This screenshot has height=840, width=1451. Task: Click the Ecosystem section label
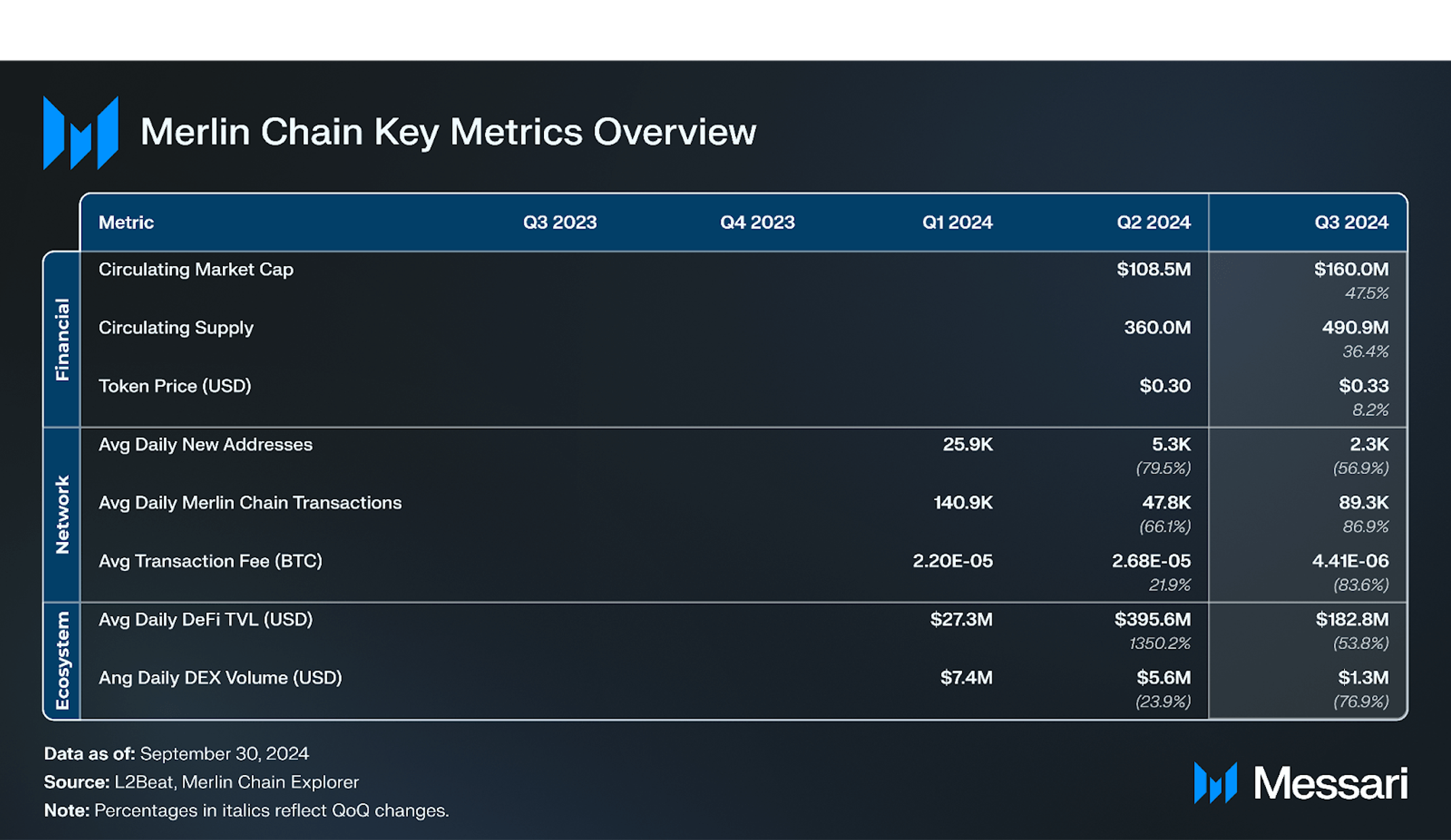[x=62, y=660]
